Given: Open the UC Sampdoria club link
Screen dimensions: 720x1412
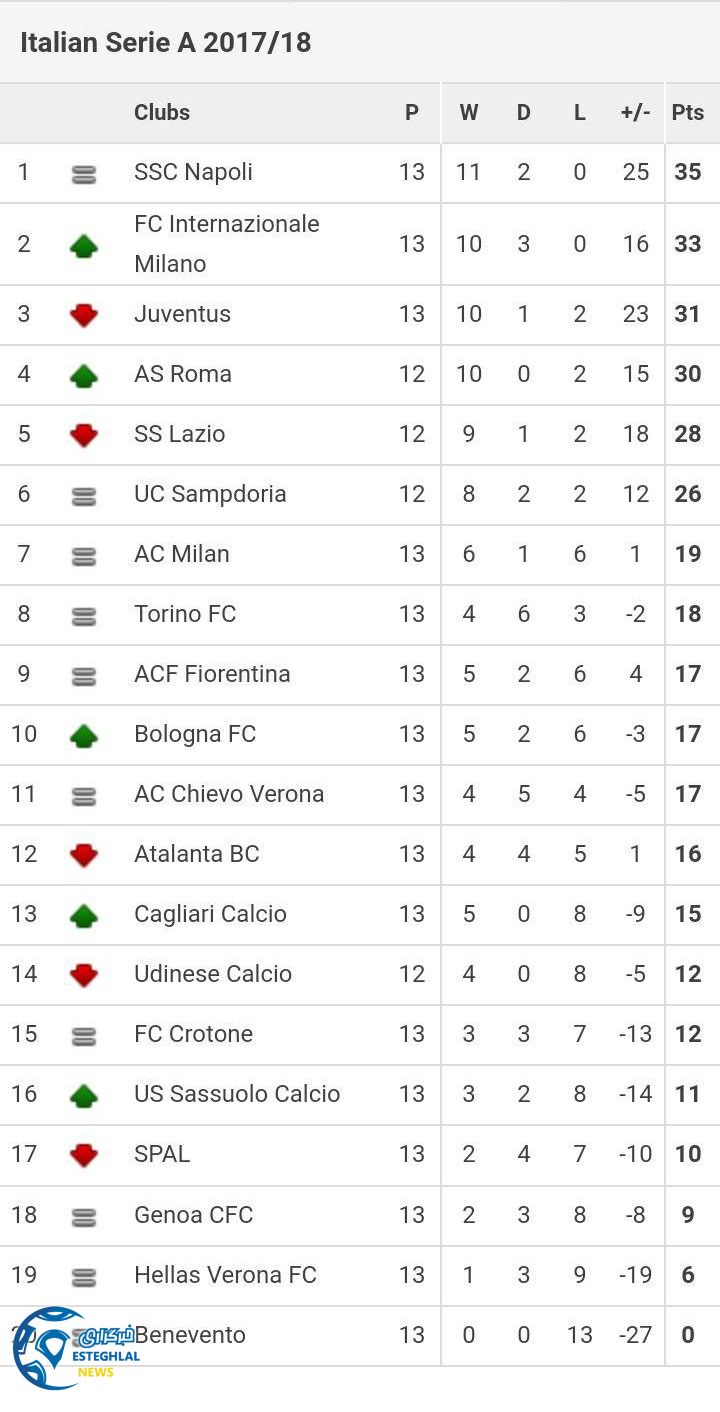Looking at the screenshot, I should (x=210, y=494).
